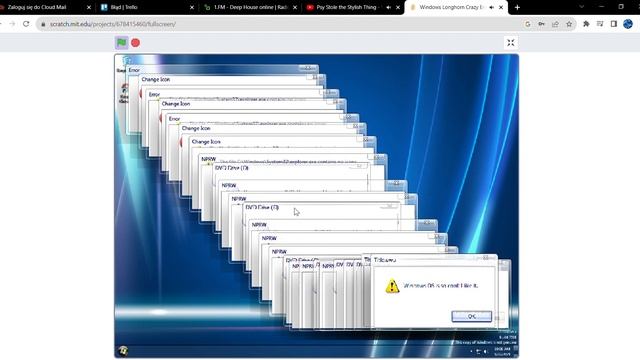Expand the tab search chevron
The height and width of the screenshot is (360, 640).
coord(582,7)
